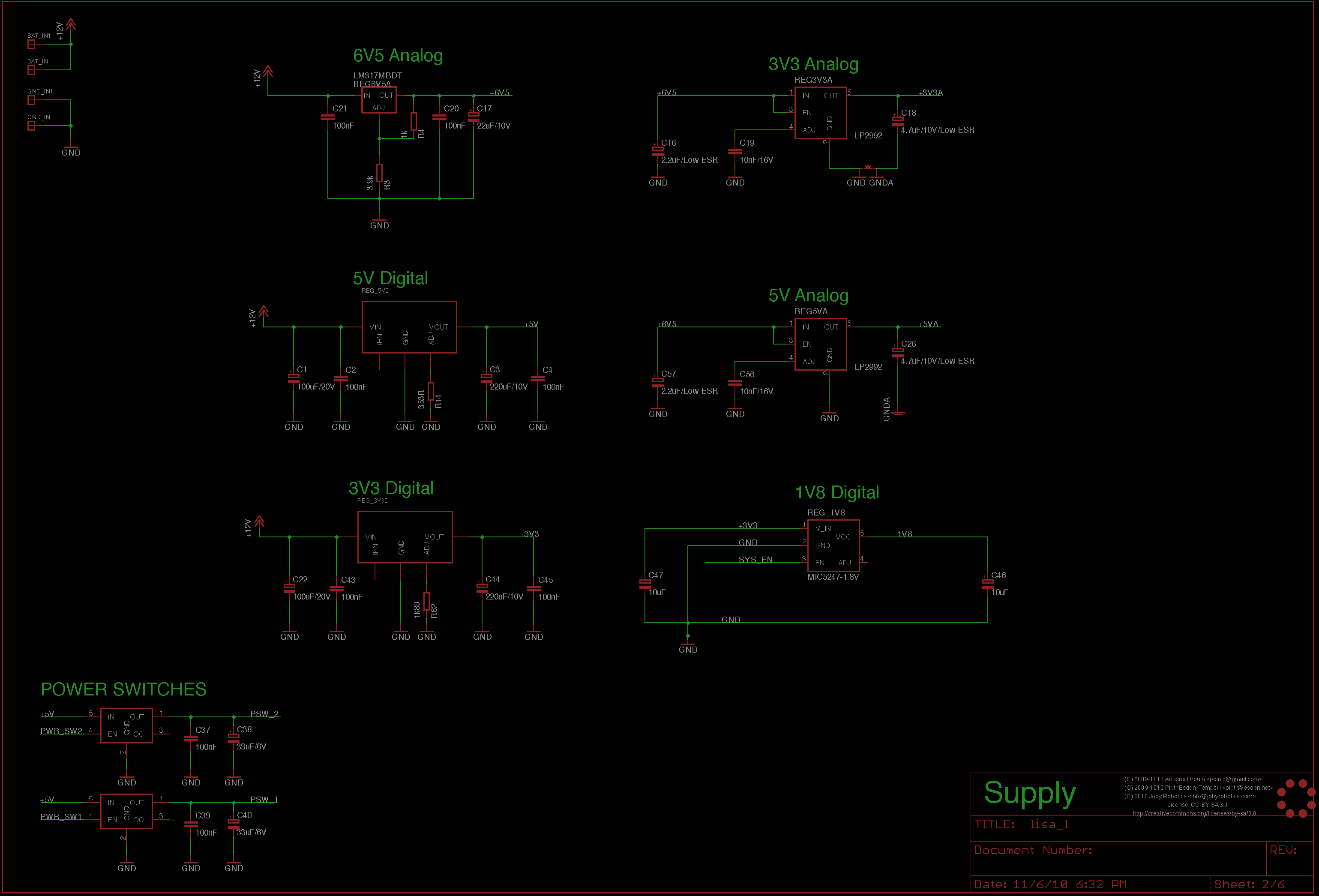The height and width of the screenshot is (896, 1319).
Task: Click the BAT_IN1 pad symbol
Action: (x=31, y=44)
